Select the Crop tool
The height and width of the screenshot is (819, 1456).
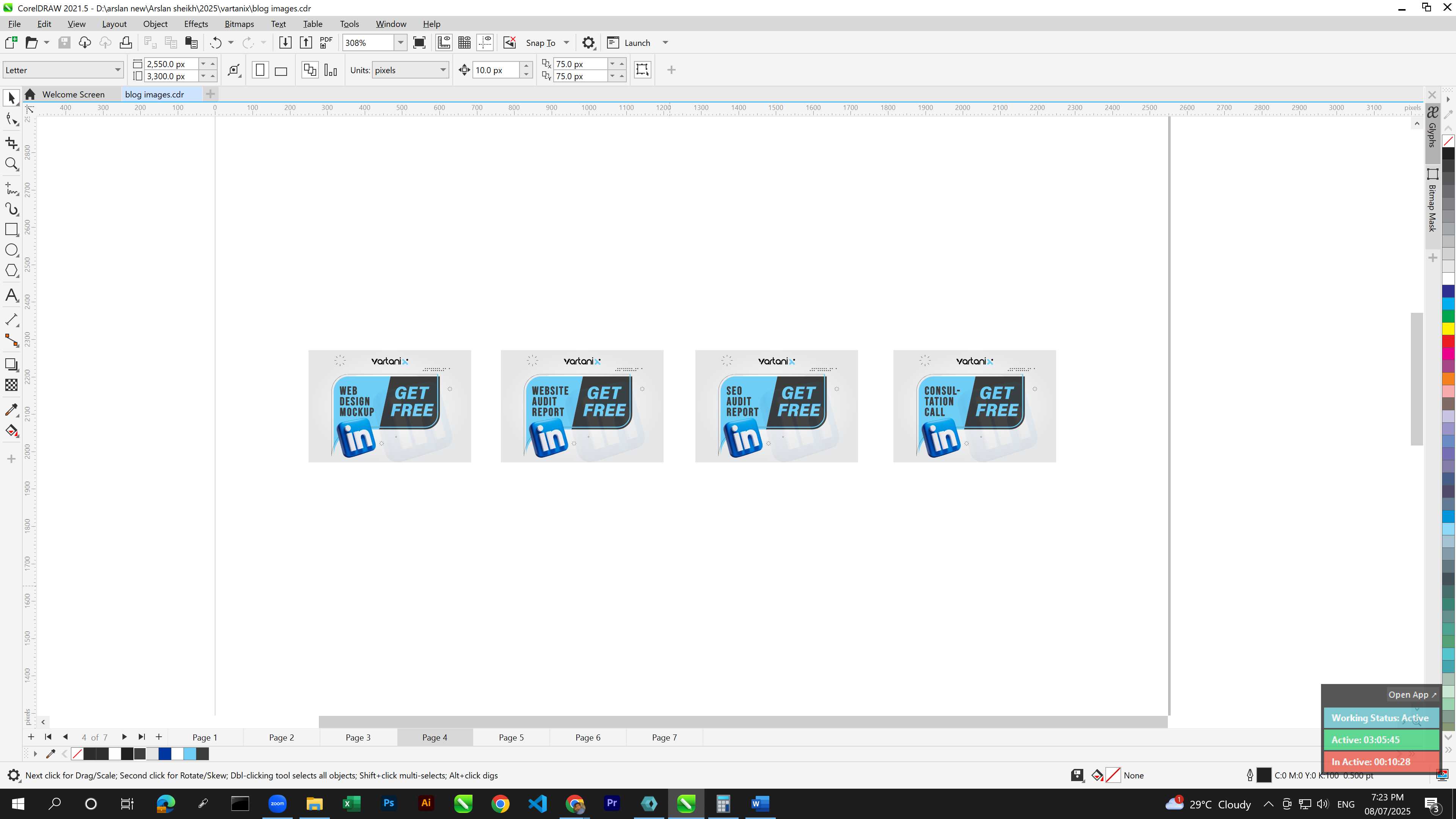(11, 143)
